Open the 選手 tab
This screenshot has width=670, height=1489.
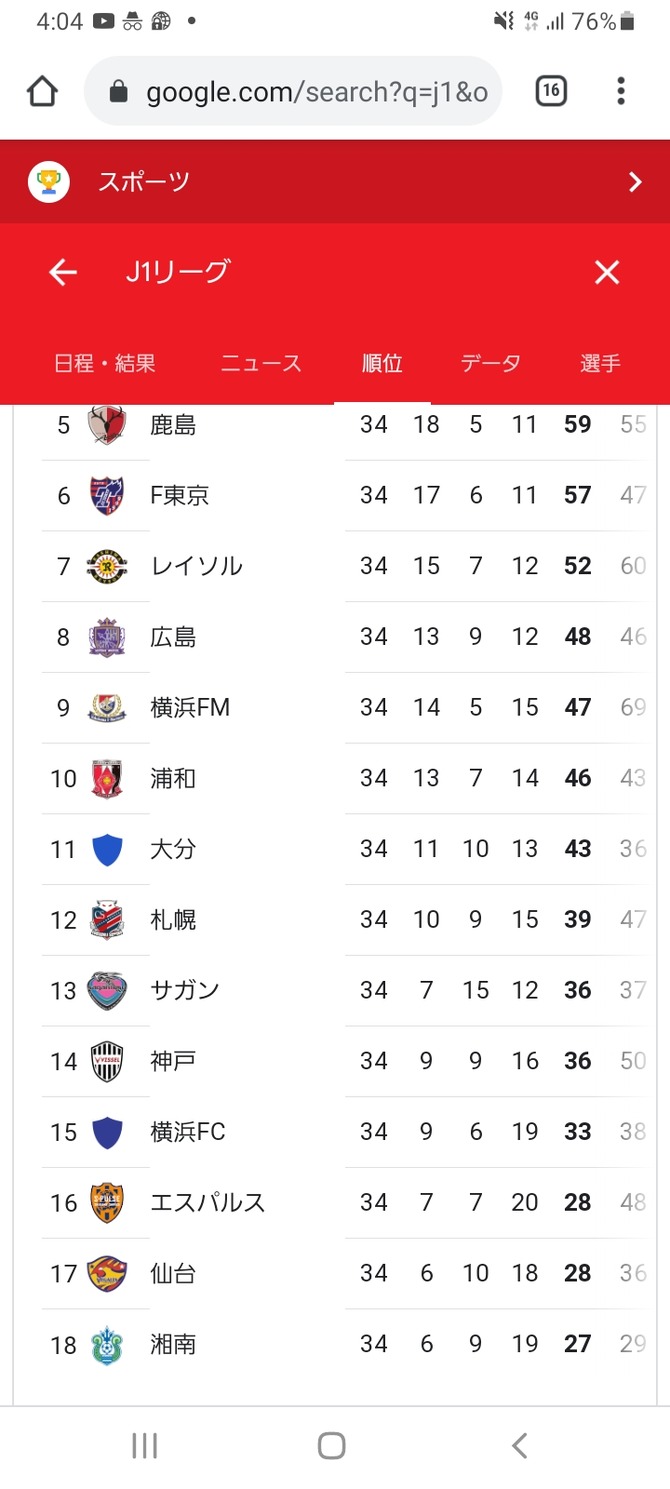coord(600,363)
